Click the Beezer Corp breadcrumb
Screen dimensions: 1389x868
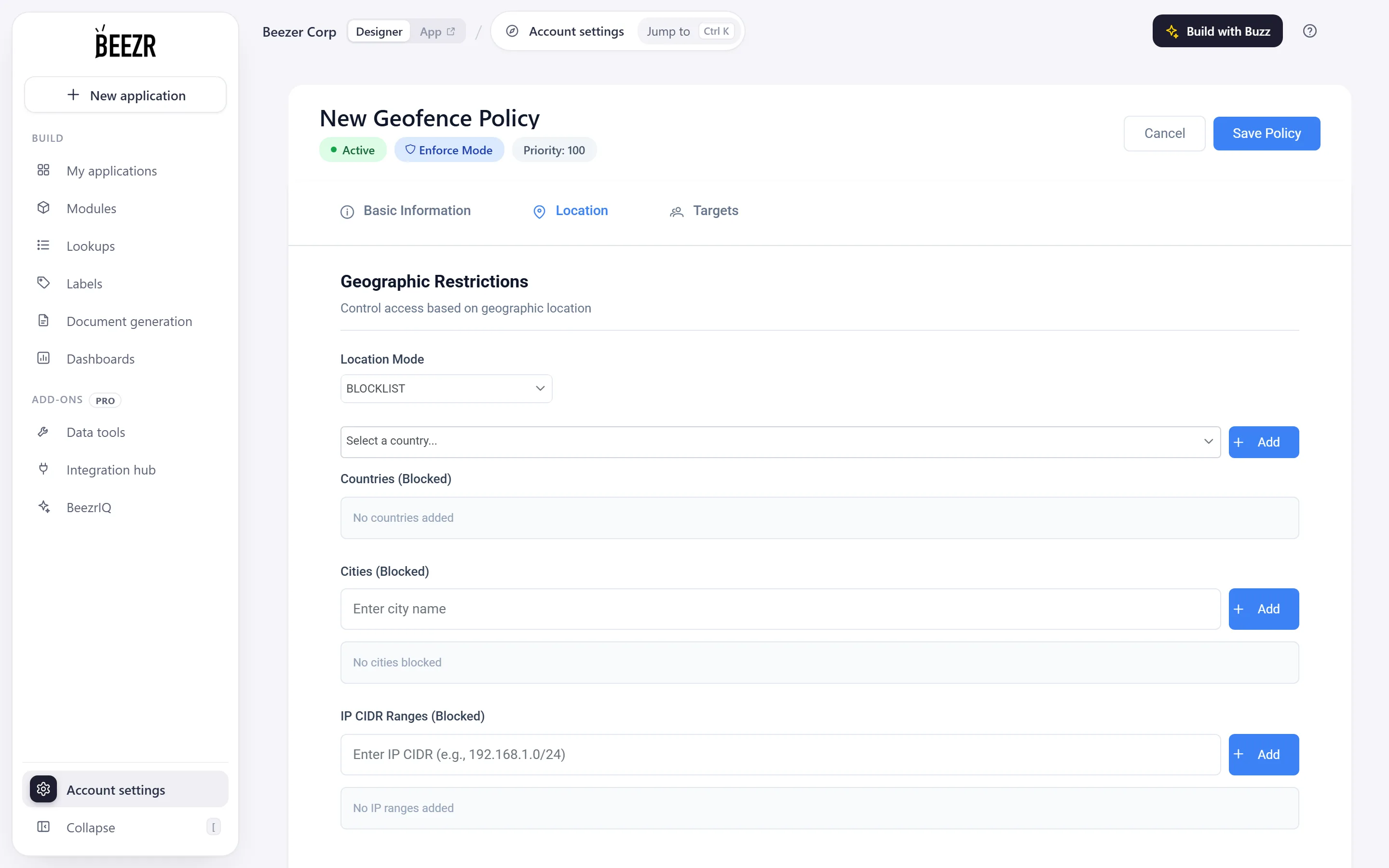point(299,31)
